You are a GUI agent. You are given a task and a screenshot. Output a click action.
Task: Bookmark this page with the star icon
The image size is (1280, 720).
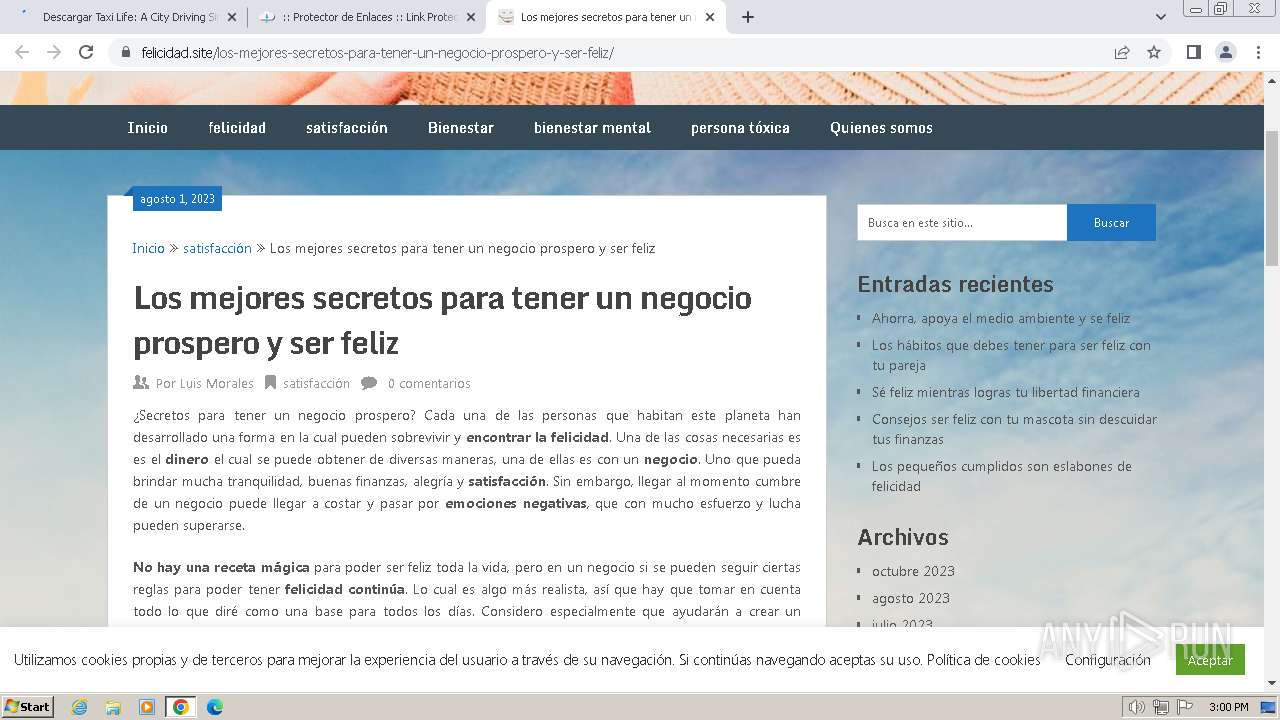click(x=1154, y=52)
